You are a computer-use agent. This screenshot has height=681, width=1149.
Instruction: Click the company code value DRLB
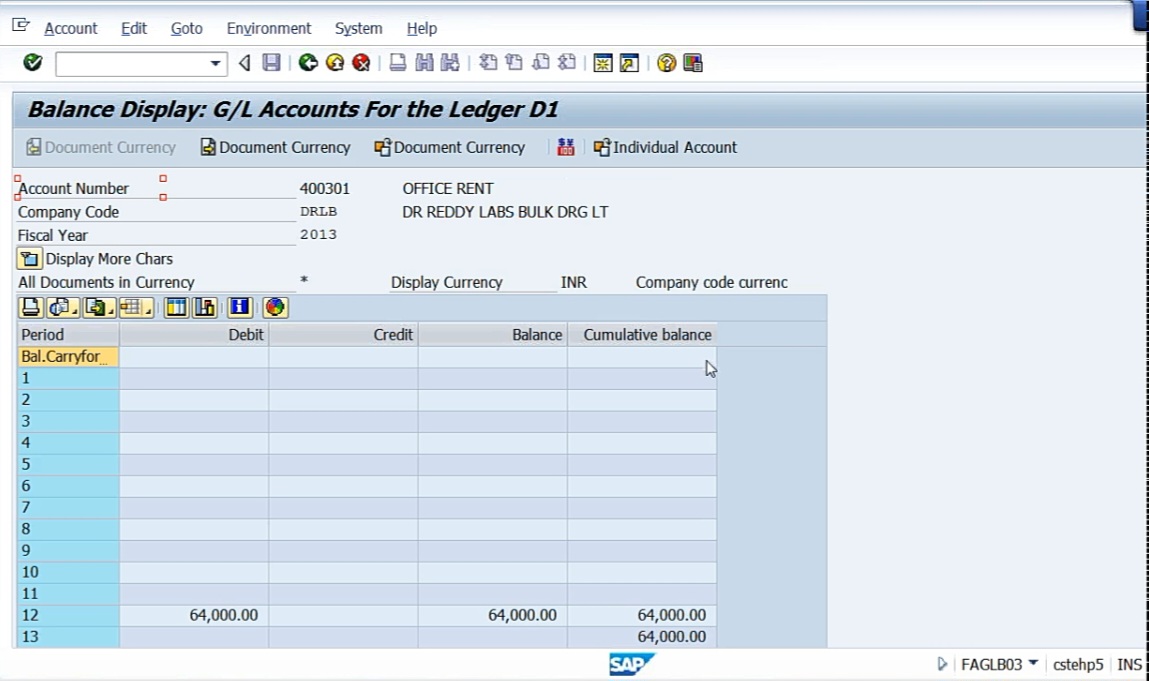click(318, 212)
